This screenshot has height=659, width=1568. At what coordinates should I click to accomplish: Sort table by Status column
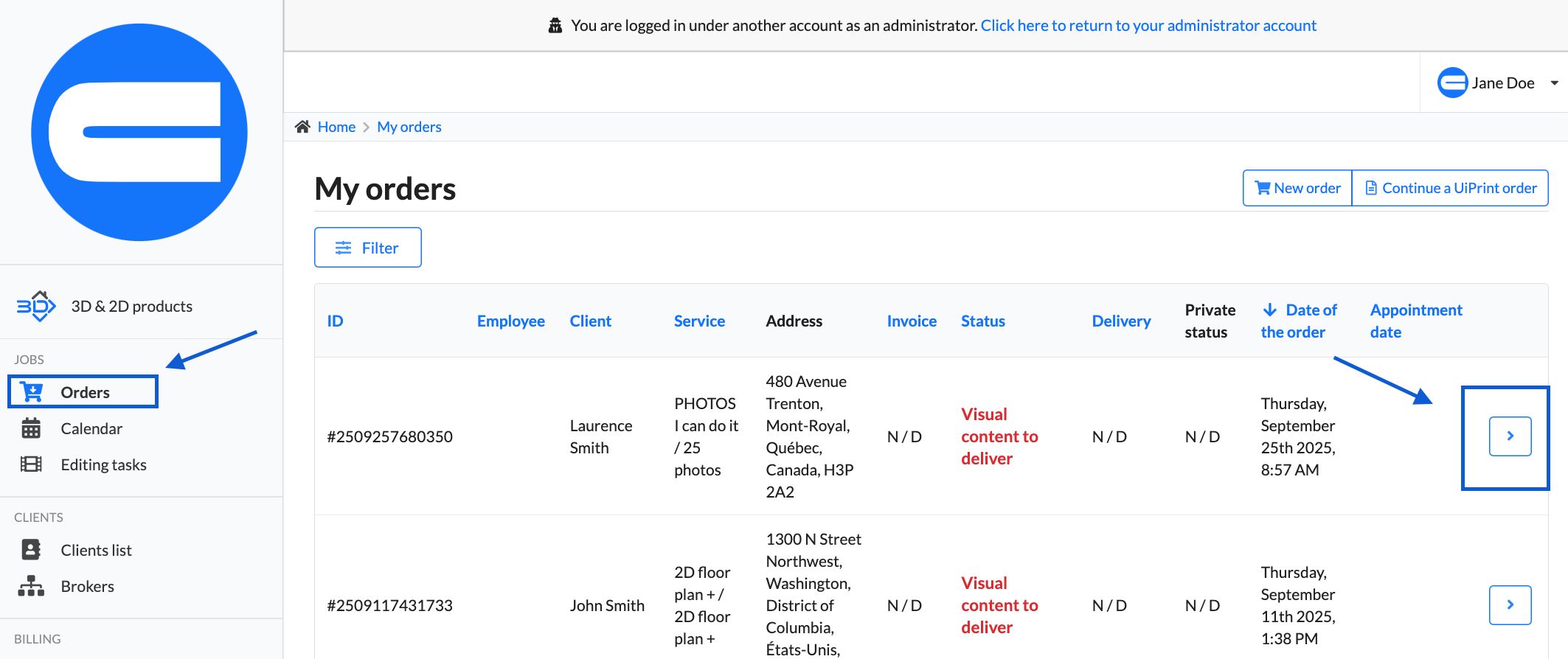[982, 321]
